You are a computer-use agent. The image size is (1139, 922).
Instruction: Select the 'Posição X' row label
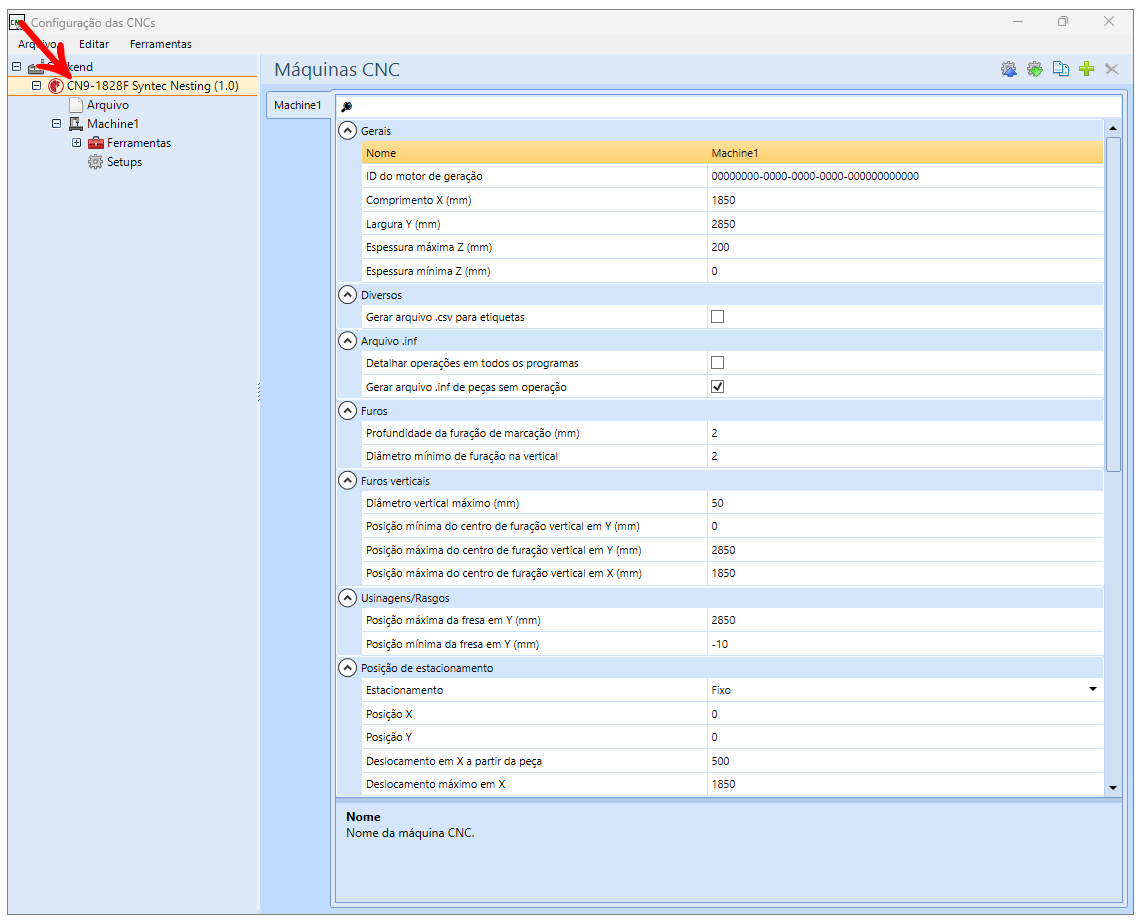(389, 714)
